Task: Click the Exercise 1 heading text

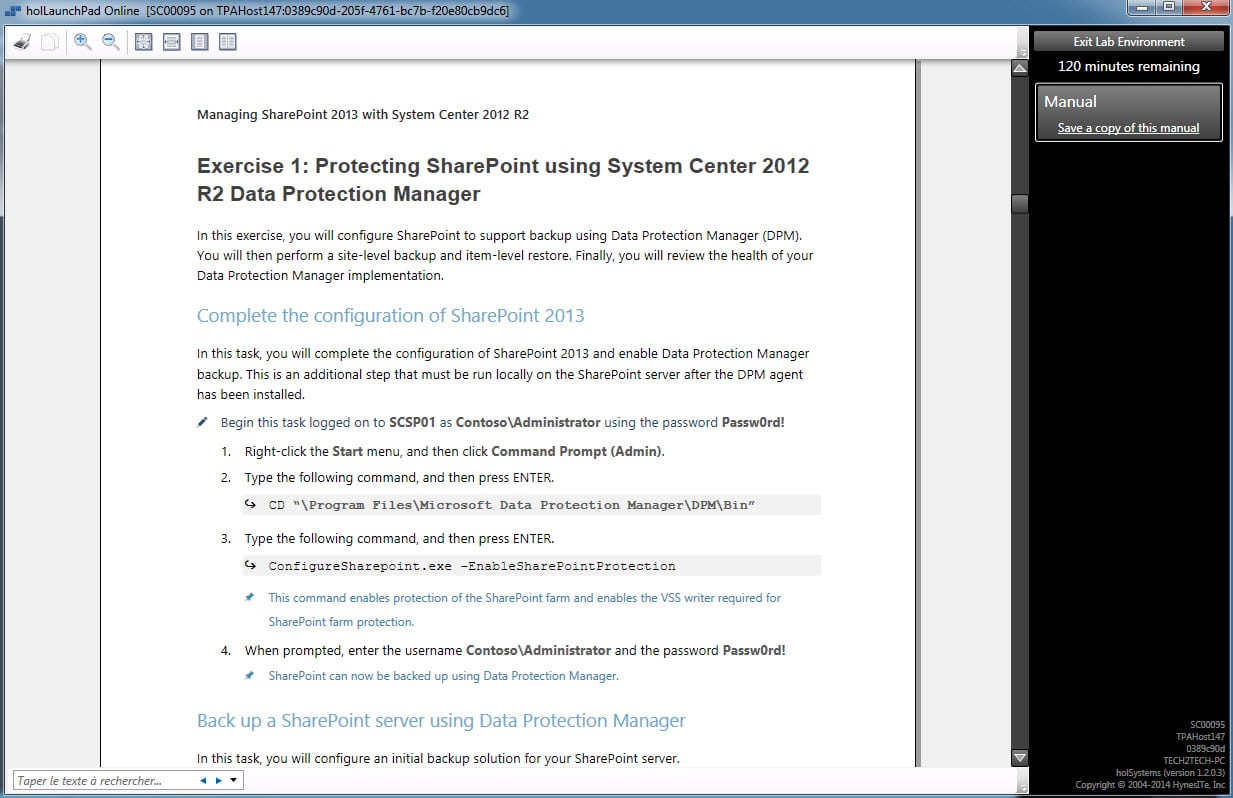Action: click(x=503, y=180)
